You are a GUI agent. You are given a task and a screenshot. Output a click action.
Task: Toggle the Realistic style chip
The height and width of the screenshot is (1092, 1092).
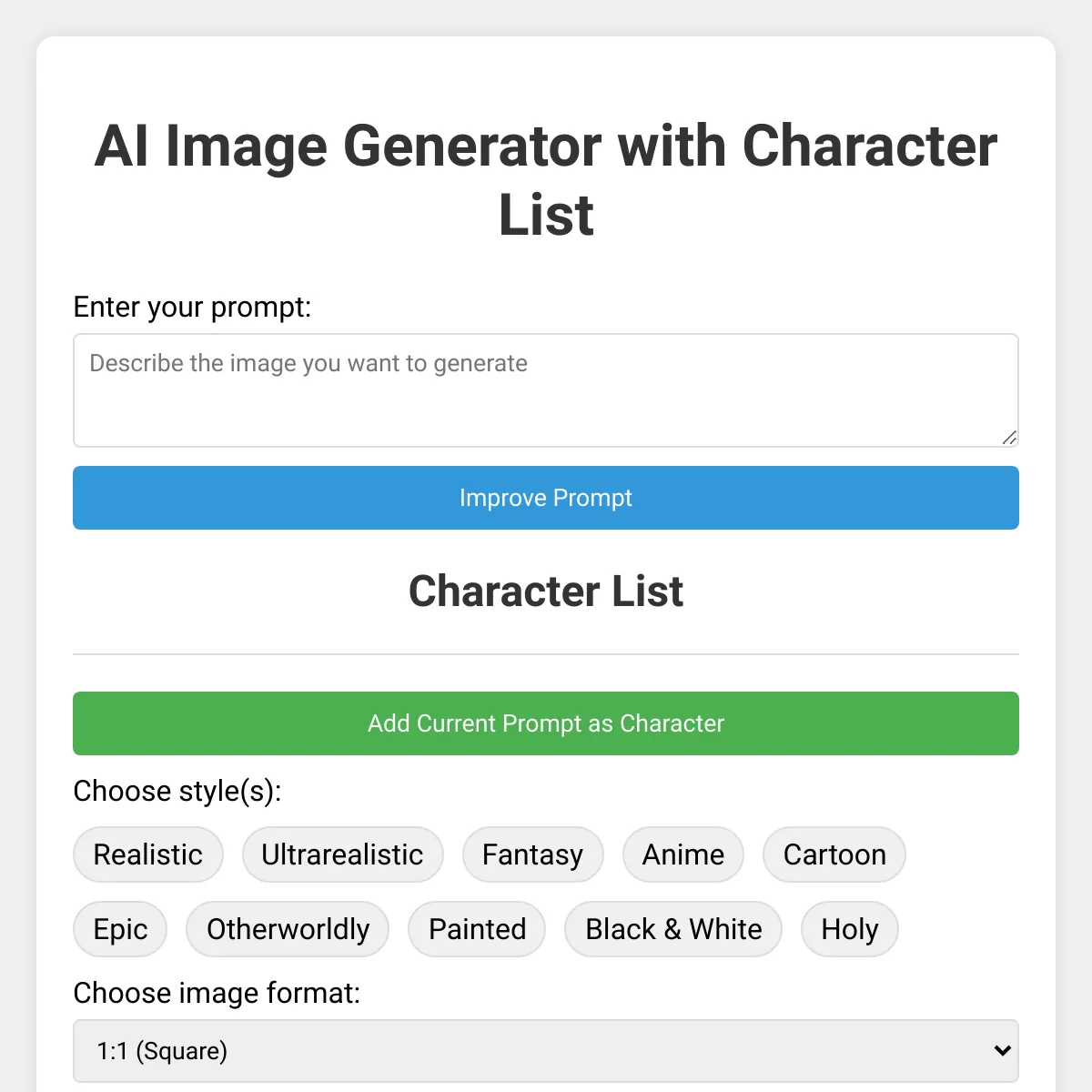pyautogui.click(x=148, y=854)
